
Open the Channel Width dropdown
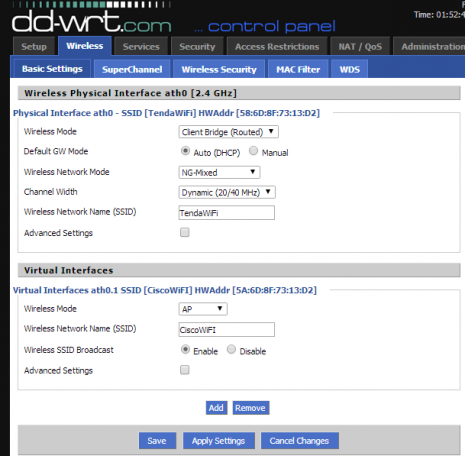[227, 192]
